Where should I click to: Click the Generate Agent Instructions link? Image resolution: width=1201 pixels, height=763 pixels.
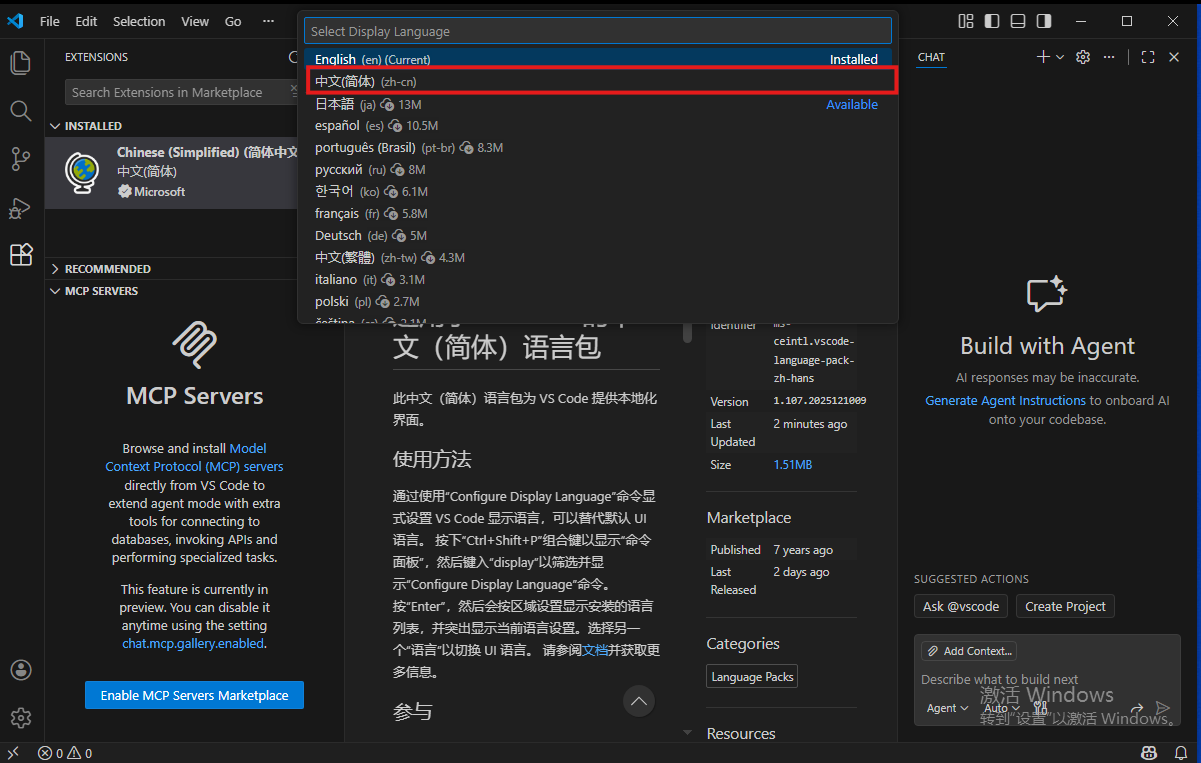click(1005, 400)
